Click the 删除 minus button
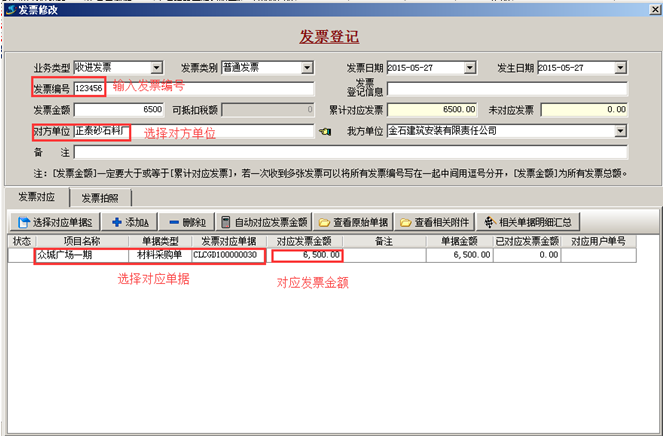This screenshot has width=663, height=436. point(186,221)
